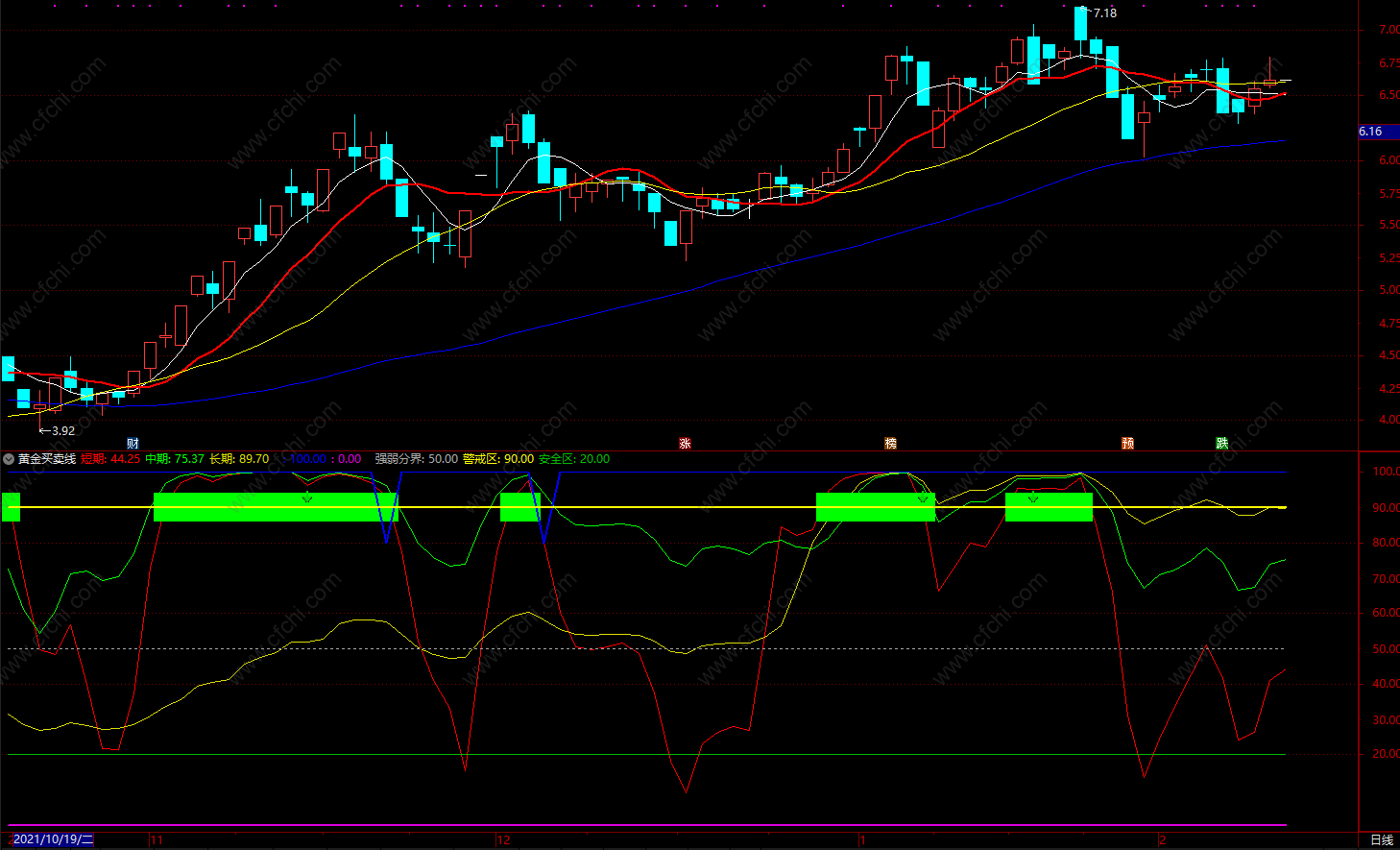Click the month 2 marker on time axis
This screenshot has height=850, width=1400.
click(x=1163, y=840)
